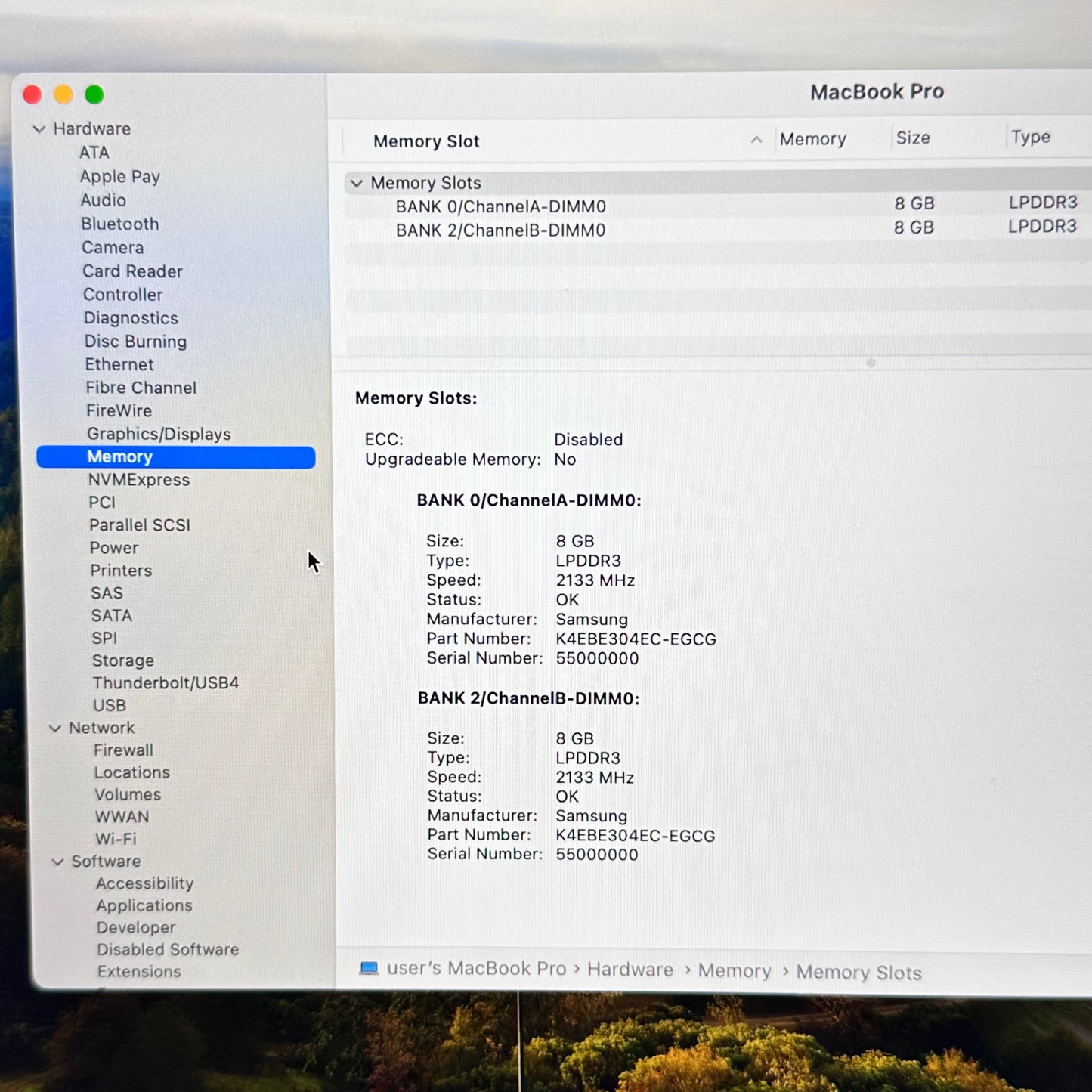The image size is (1092, 1092).
Task: View Ethernet hardware info
Action: (119, 364)
